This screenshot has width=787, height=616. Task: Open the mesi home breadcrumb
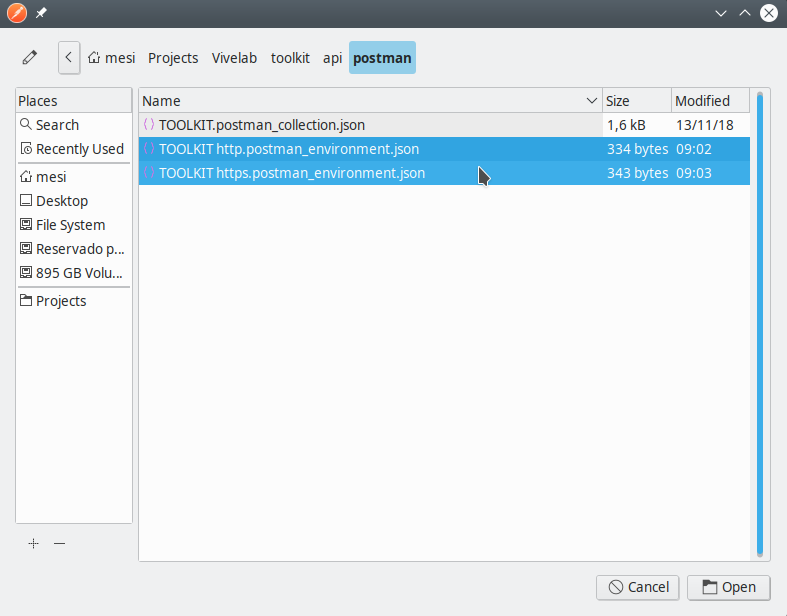(x=111, y=58)
